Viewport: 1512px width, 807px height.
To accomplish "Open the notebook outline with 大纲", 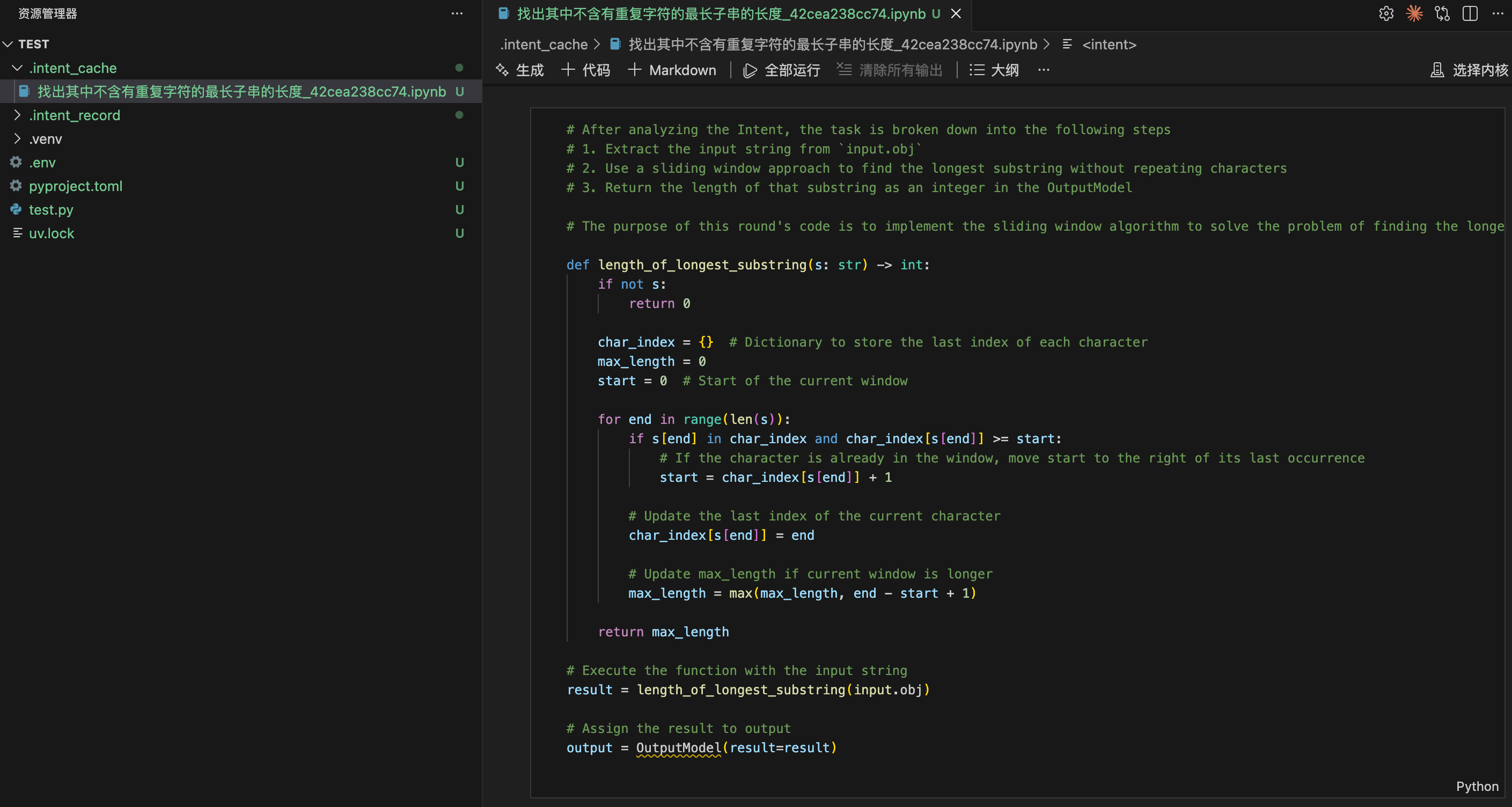I will tap(994, 70).
